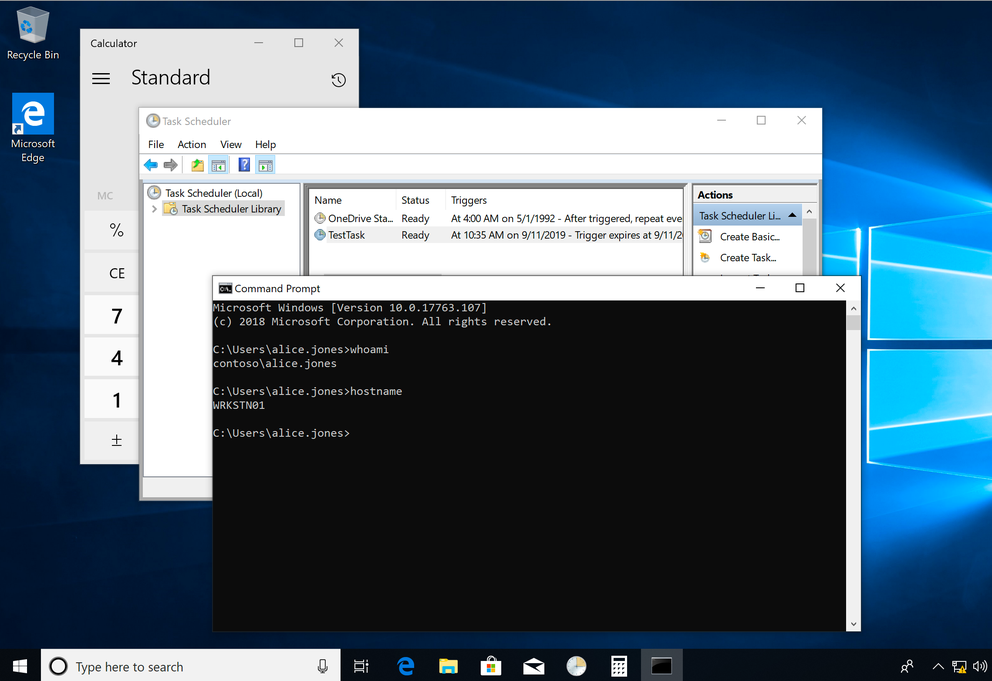Click the Back arrow in Task Scheduler toolbar
This screenshot has height=681, width=992.
[151, 164]
